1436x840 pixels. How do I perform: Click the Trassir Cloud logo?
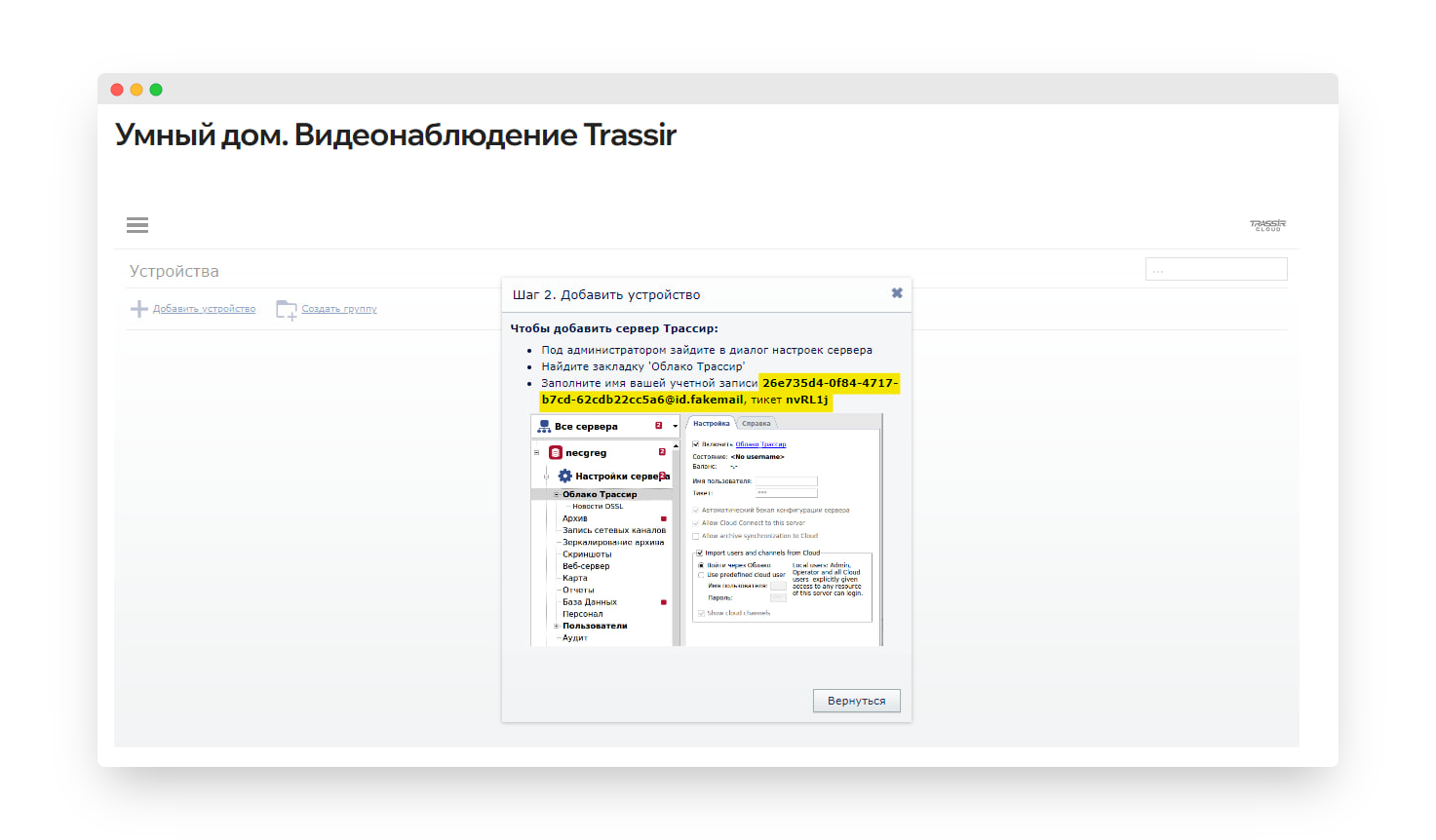[x=1267, y=225]
